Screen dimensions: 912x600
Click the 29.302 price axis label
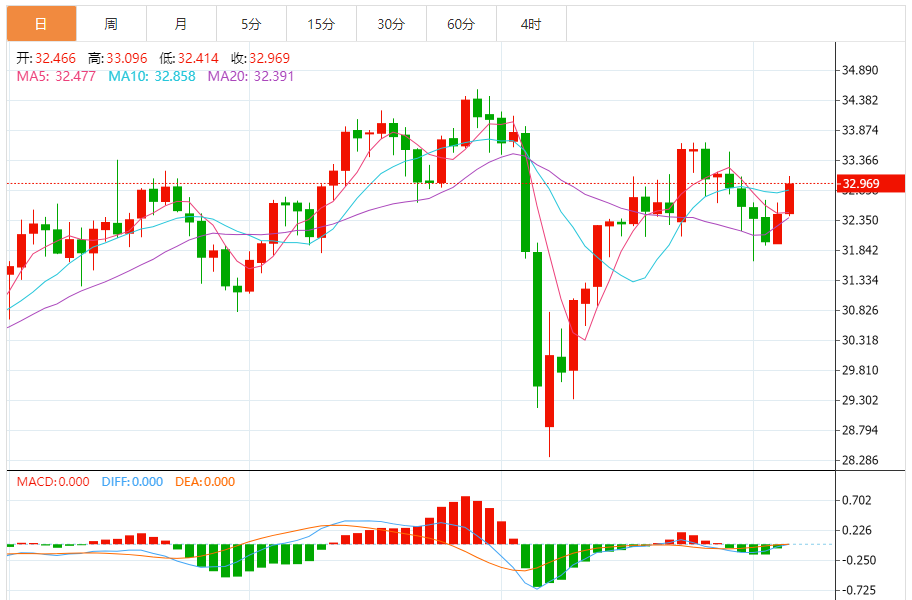[x=860, y=400]
